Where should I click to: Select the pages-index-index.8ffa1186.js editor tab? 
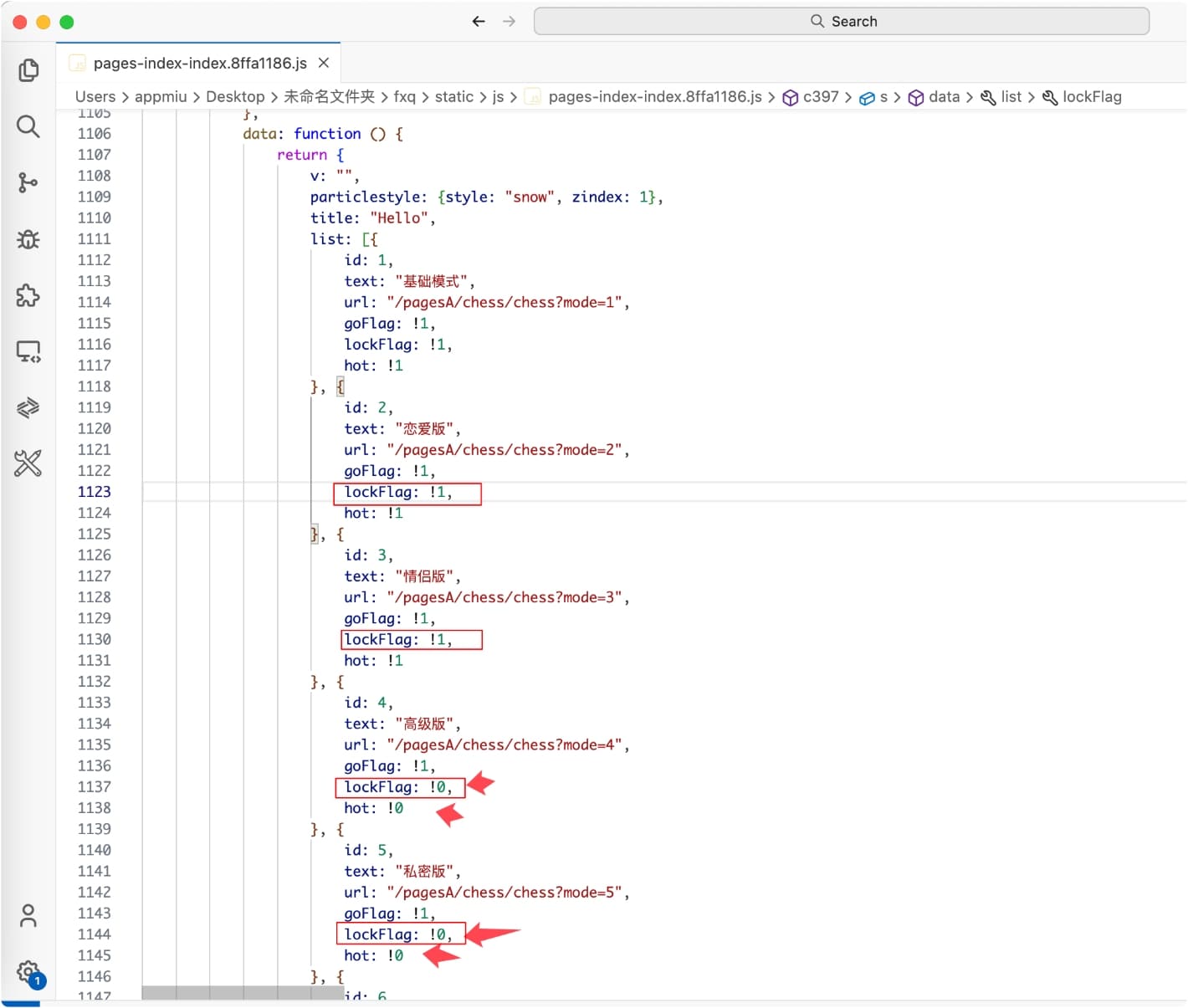point(199,64)
